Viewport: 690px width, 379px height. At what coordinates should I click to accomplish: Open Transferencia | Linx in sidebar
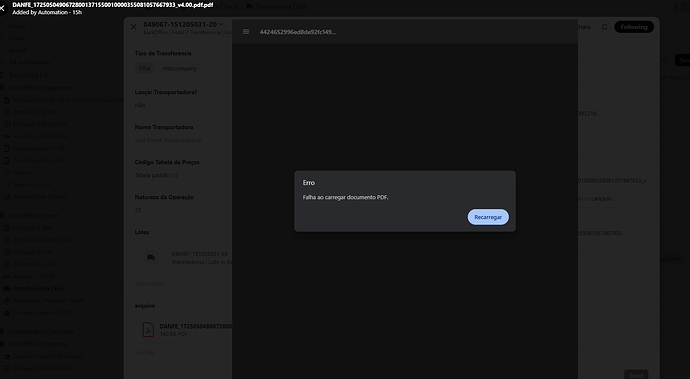click(39, 288)
